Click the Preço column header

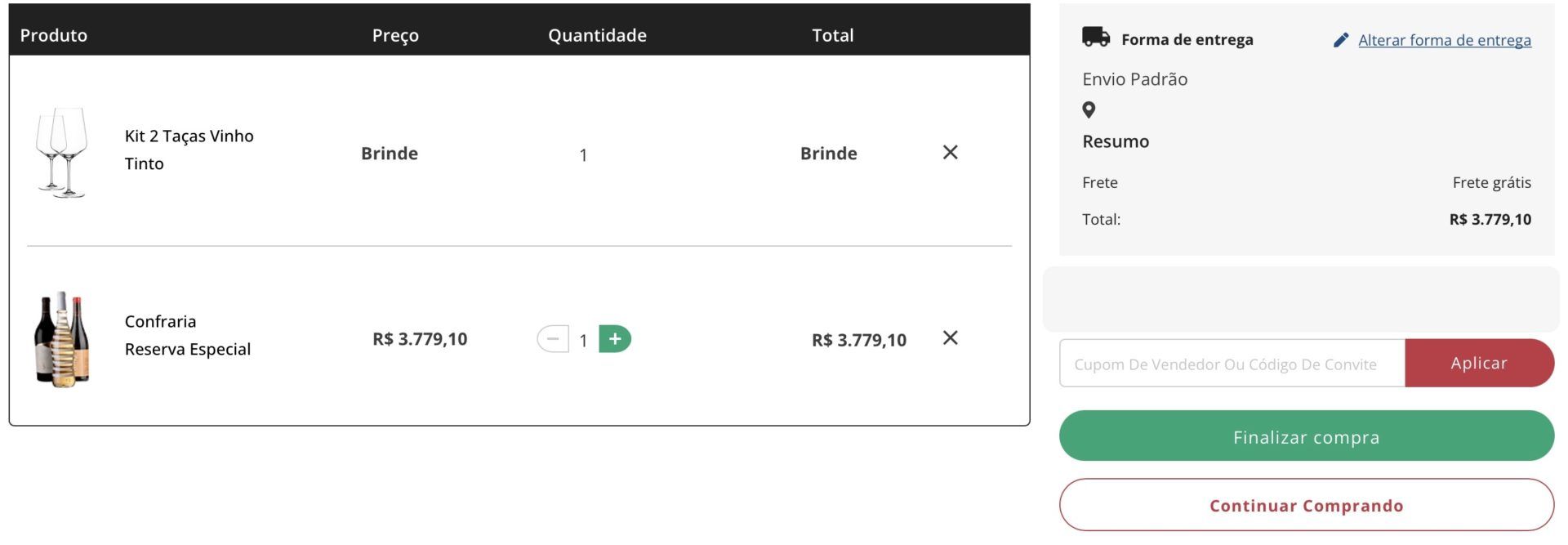(395, 35)
